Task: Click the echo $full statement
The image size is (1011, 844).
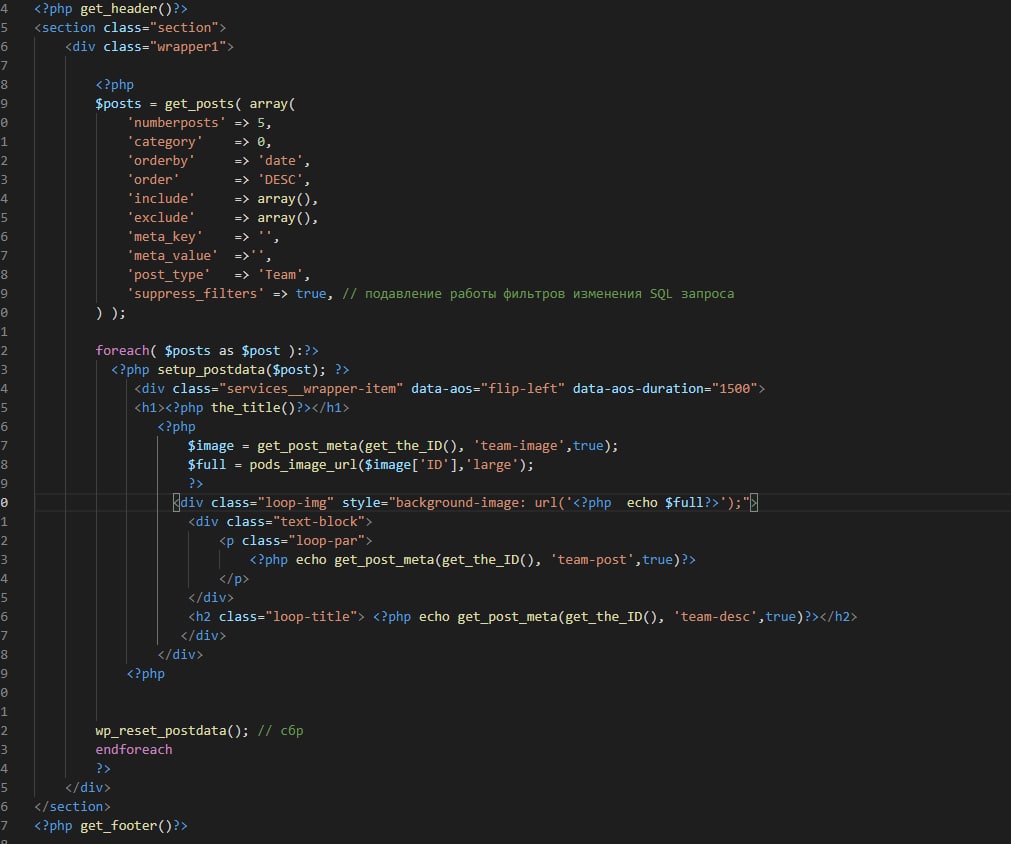Action: click(x=665, y=503)
